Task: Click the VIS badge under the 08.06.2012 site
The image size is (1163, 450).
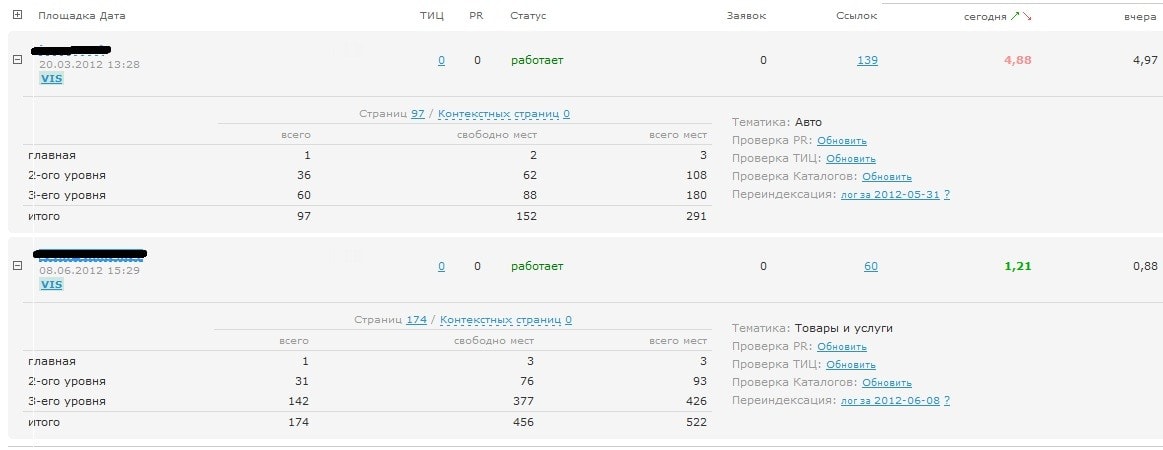Action: coord(51,284)
